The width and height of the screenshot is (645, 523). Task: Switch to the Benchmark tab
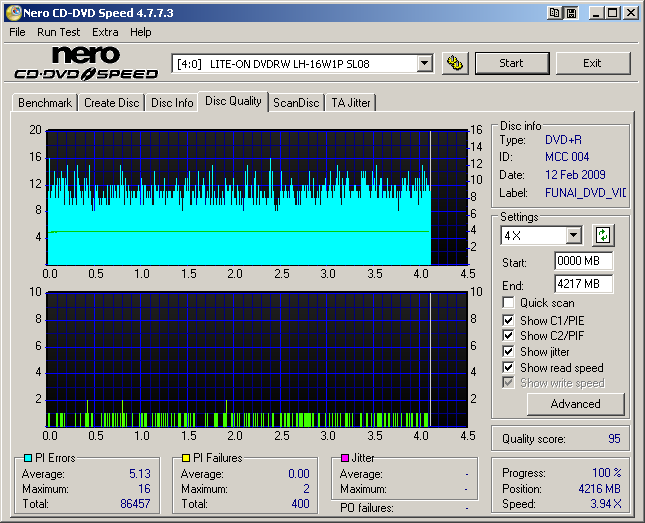(45, 103)
